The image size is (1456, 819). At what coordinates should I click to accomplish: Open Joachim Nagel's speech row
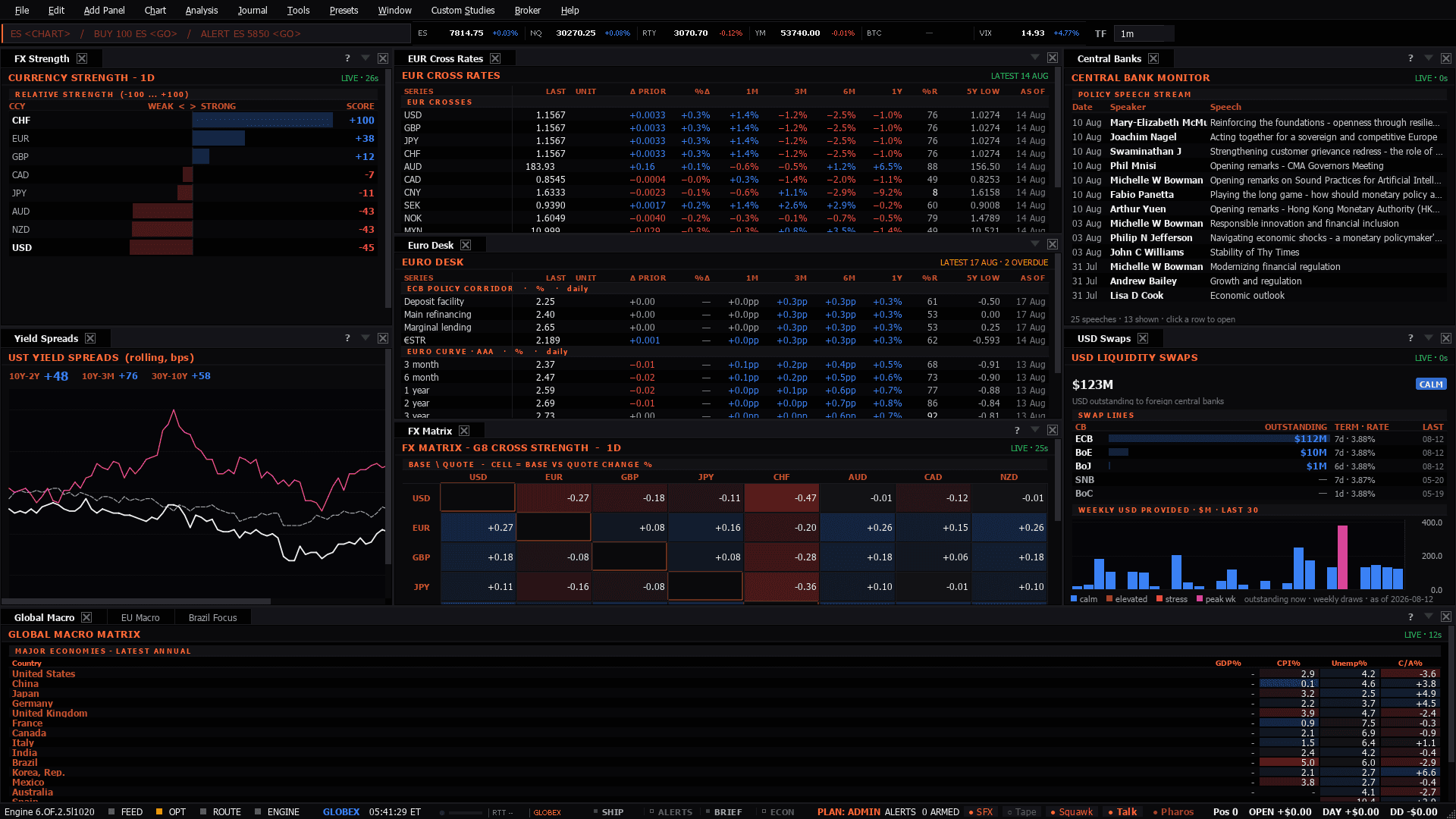[x=1258, y=137]
